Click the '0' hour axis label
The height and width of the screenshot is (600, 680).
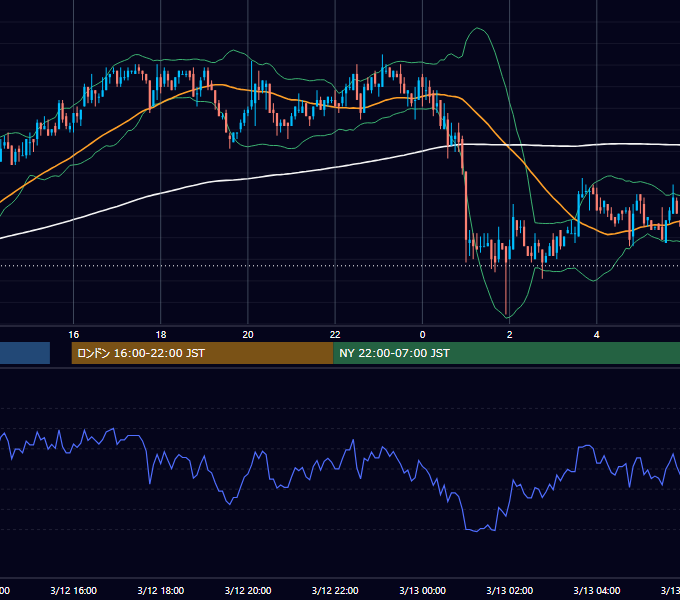(x=422, y=335)
